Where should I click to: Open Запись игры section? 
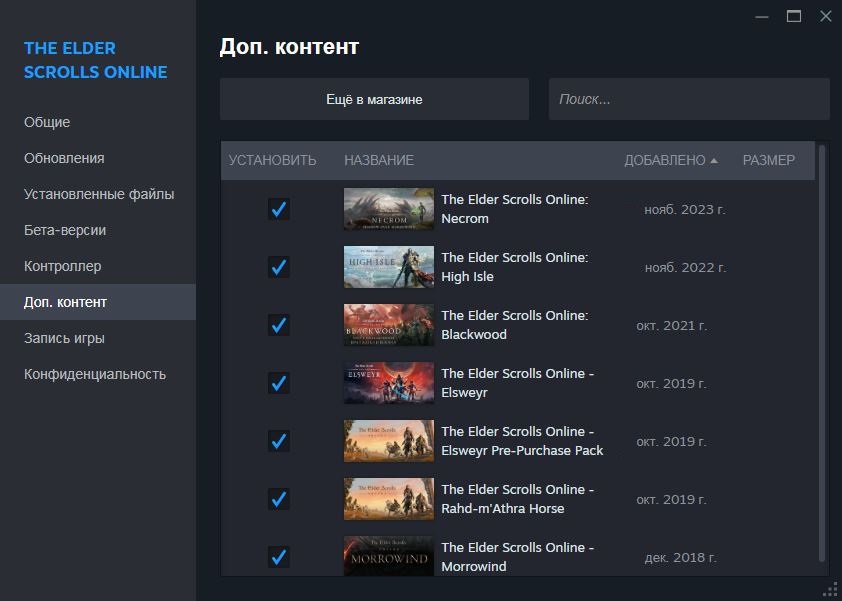pyautogui.click(x=98, y=338)
